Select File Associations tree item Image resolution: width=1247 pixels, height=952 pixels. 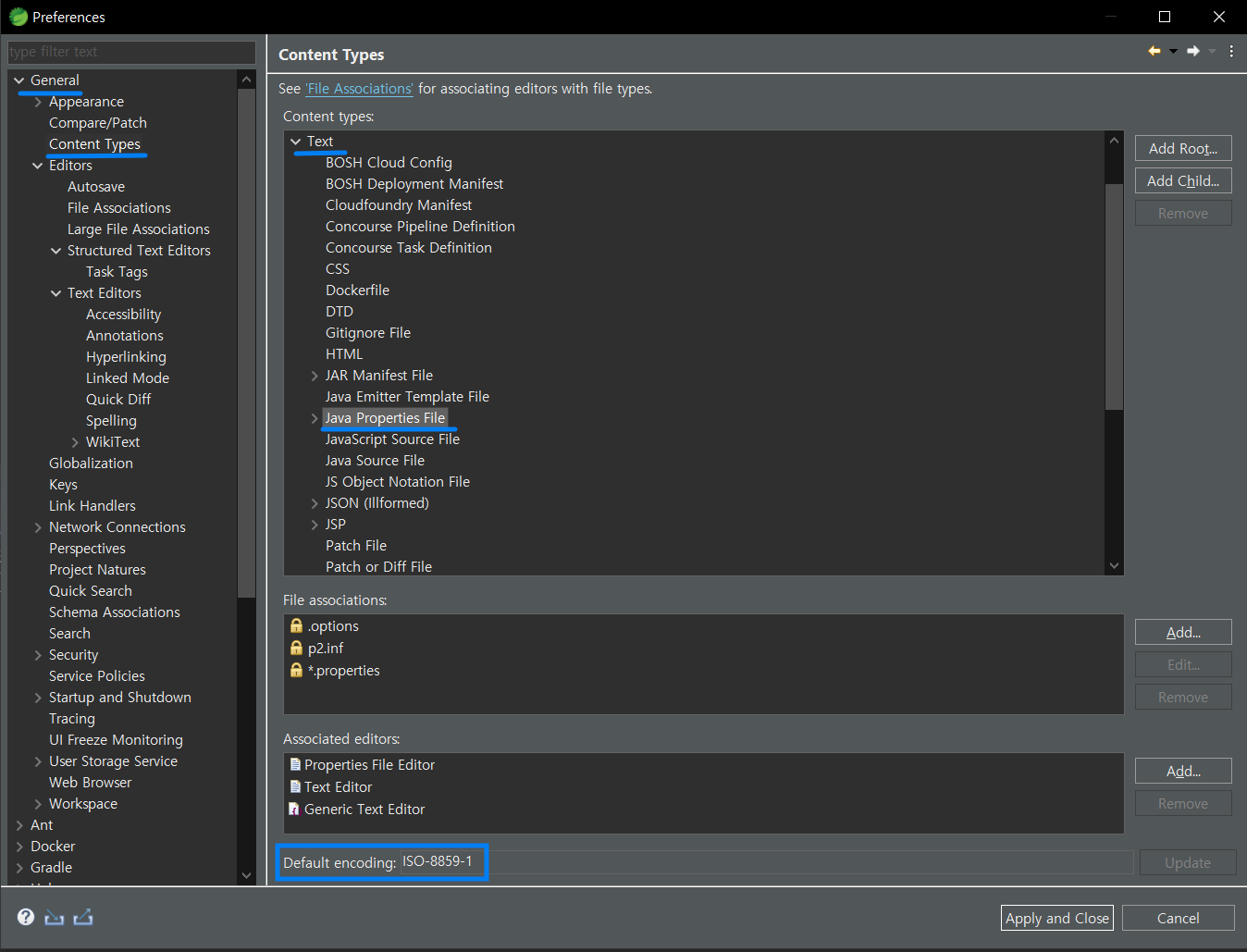tap(119, 208)
